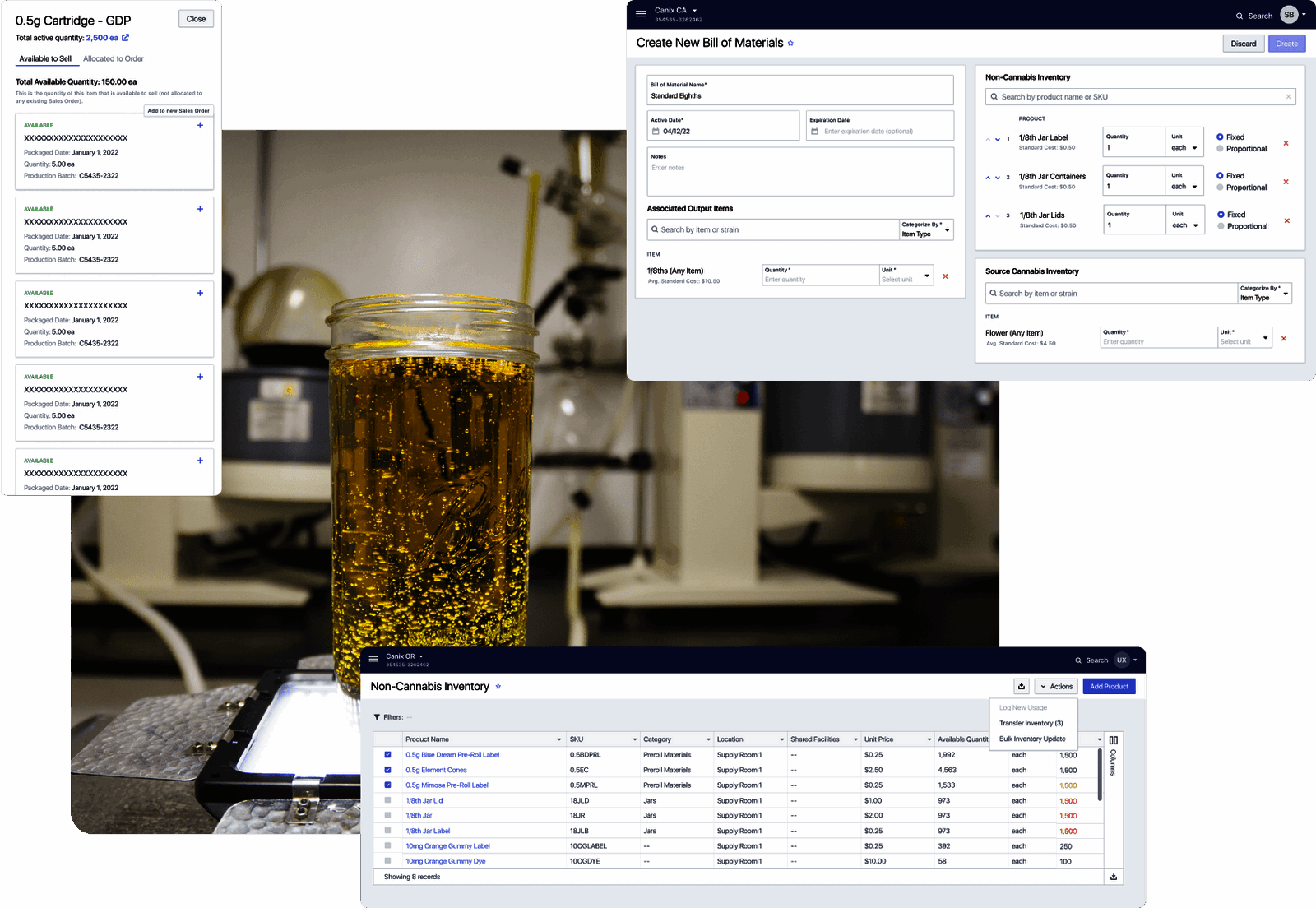Open the 2,500 ea total active quantity link
The height and width of the screenshot is (908, 1316).
point(100,38)
